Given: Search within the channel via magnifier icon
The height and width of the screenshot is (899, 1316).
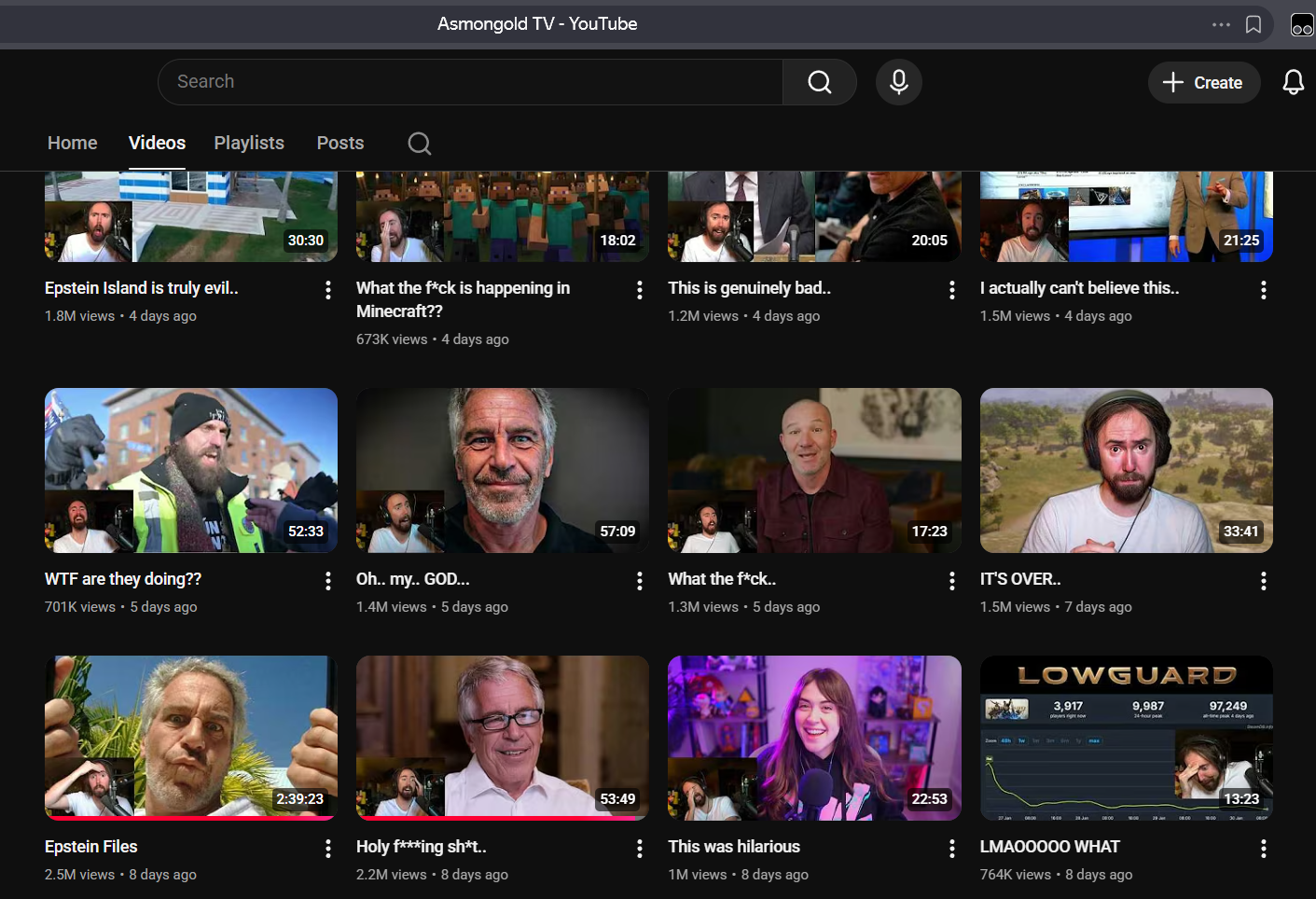Looking at the screenshot, I should point(420,144).
